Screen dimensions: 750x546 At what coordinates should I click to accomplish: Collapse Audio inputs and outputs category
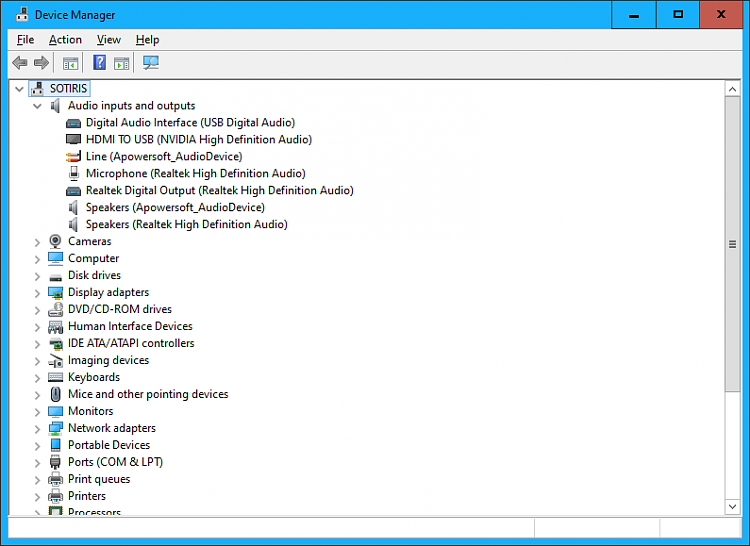(37, 106)
